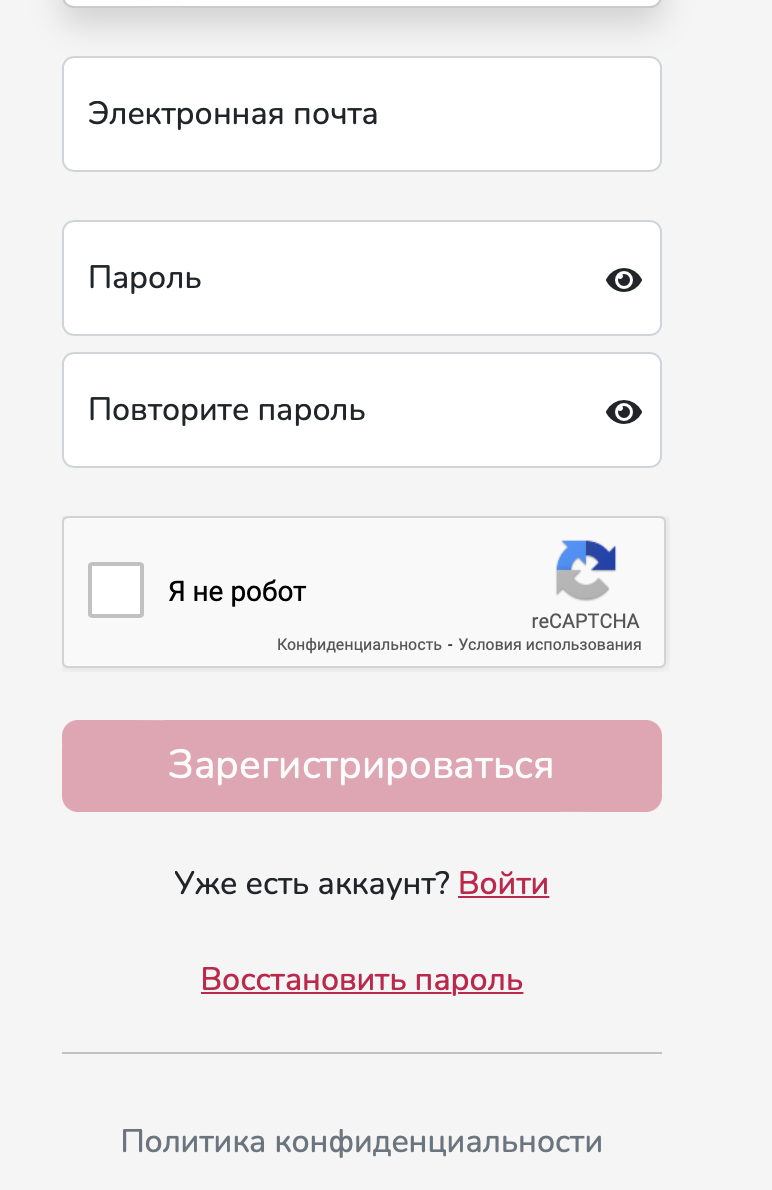Follow the Восстановить пароль link

point(362,979)
